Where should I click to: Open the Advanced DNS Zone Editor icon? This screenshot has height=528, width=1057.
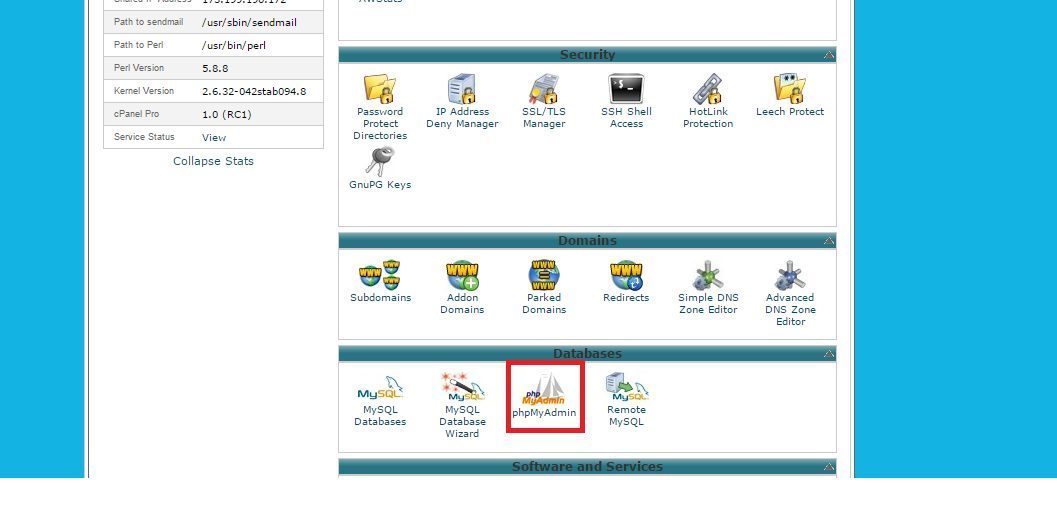[x=790, y=275]
